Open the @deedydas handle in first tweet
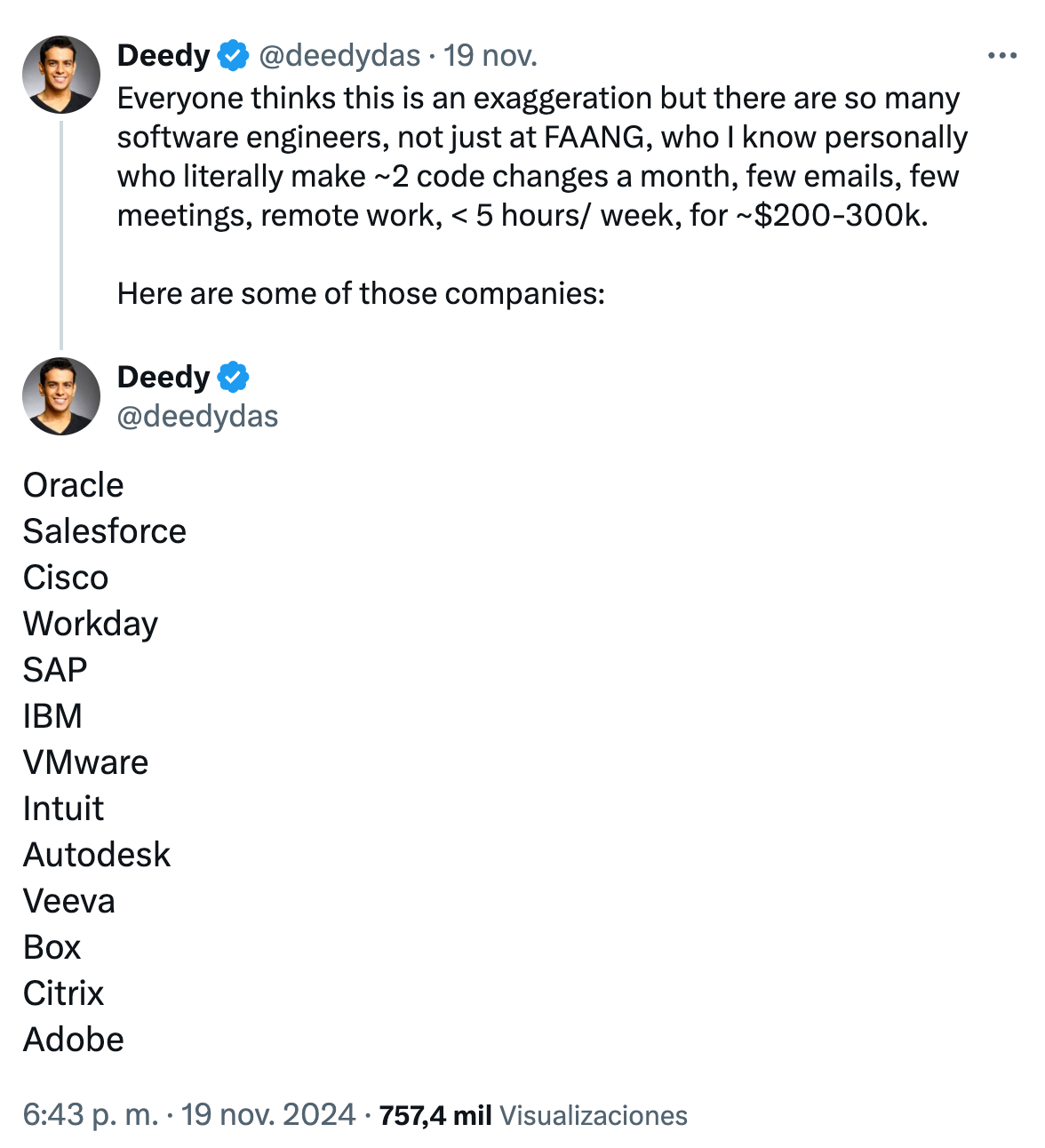This screenshot has height=1148, width=1045. (x=339, y=55)
